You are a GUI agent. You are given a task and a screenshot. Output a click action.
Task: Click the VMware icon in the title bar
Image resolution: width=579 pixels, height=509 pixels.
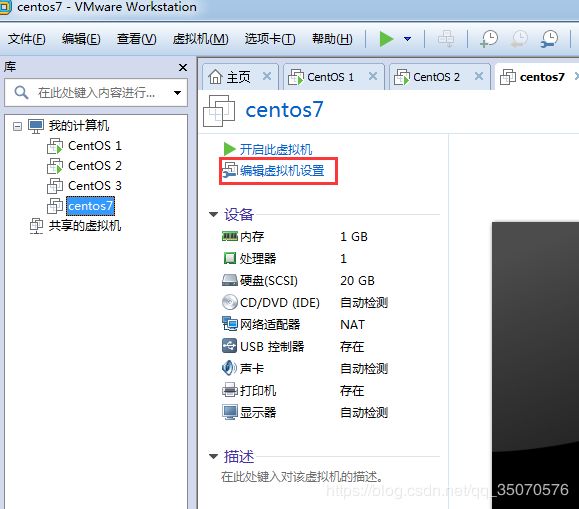(x=6, y=7)
